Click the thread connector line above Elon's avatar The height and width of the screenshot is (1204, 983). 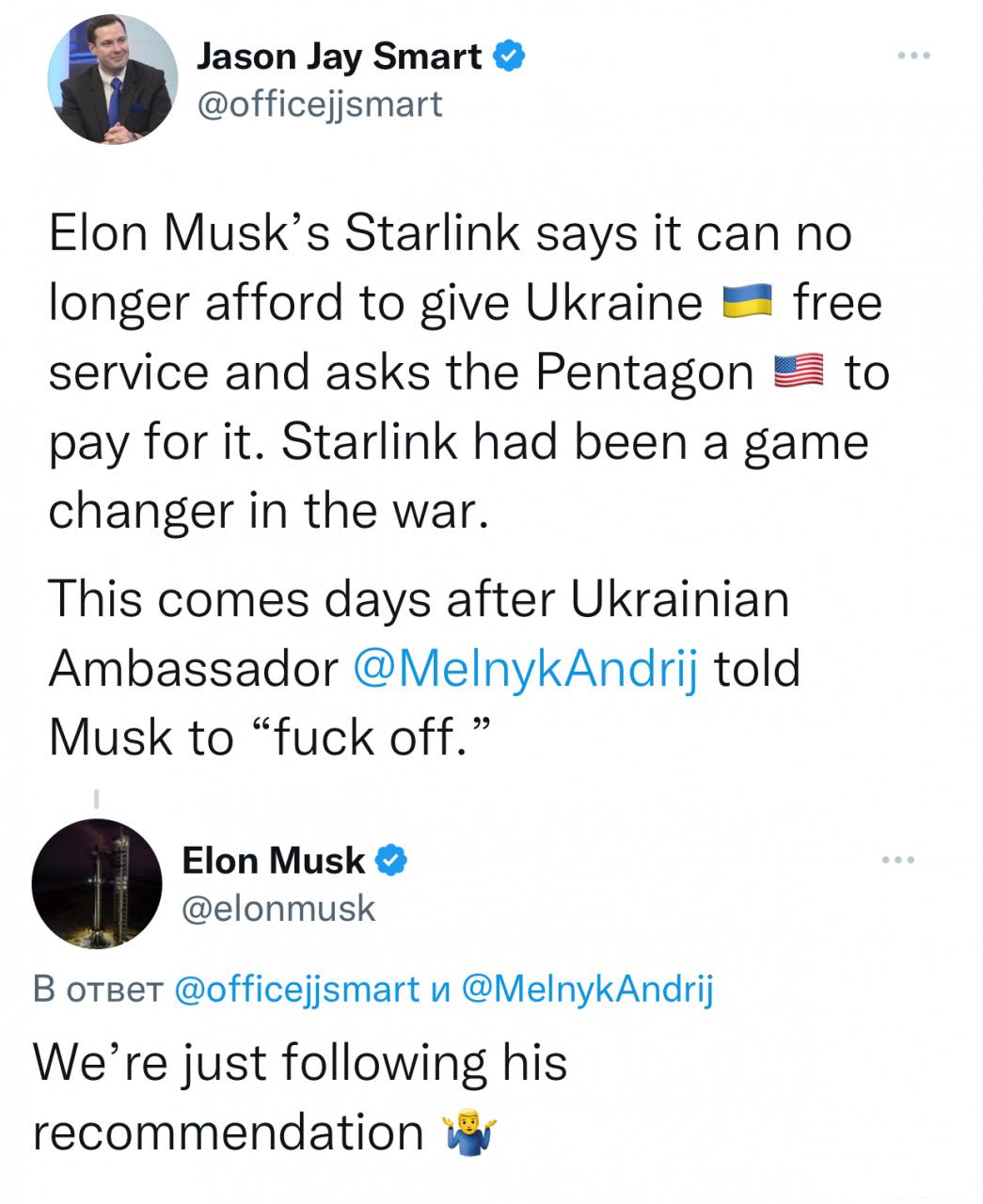tap(96, 800)
